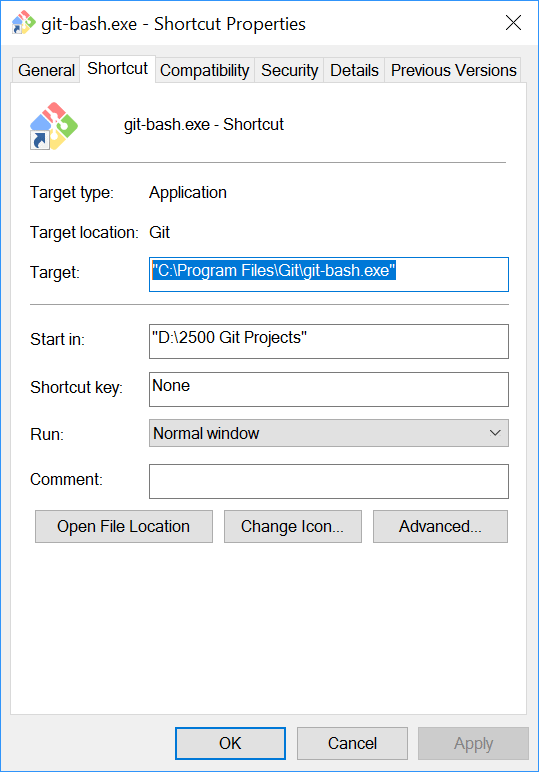This screenshot has height=772, width=539.
Task: Click the 'Comment:' label
Action: (x=66, y=479)
